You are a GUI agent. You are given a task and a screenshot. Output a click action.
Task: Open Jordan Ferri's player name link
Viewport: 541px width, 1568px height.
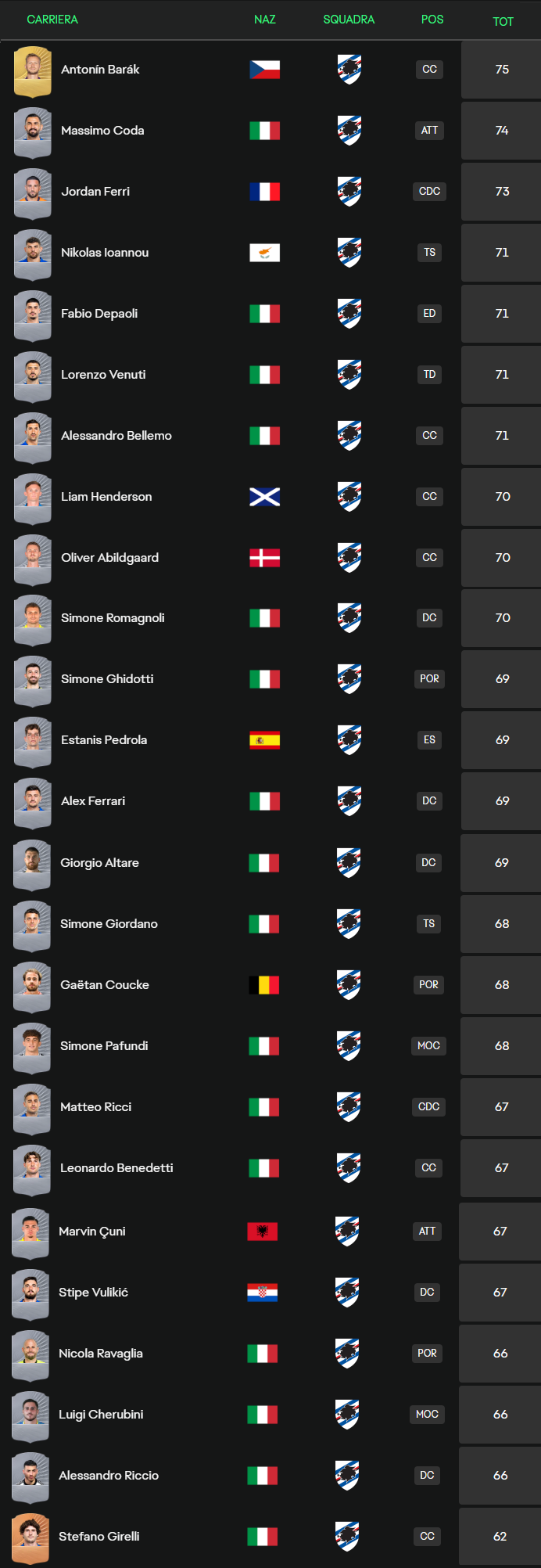coord(95,192)
